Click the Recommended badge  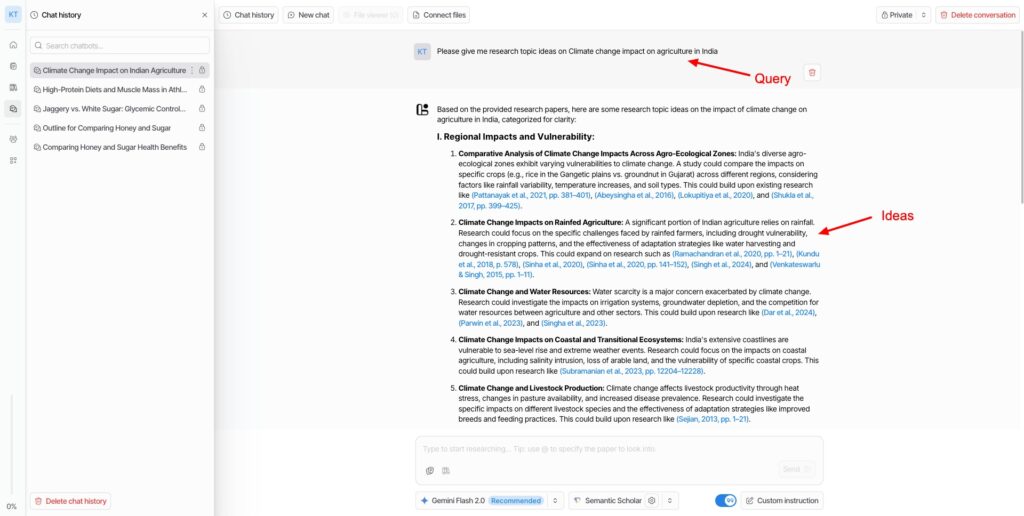point(517,501)
